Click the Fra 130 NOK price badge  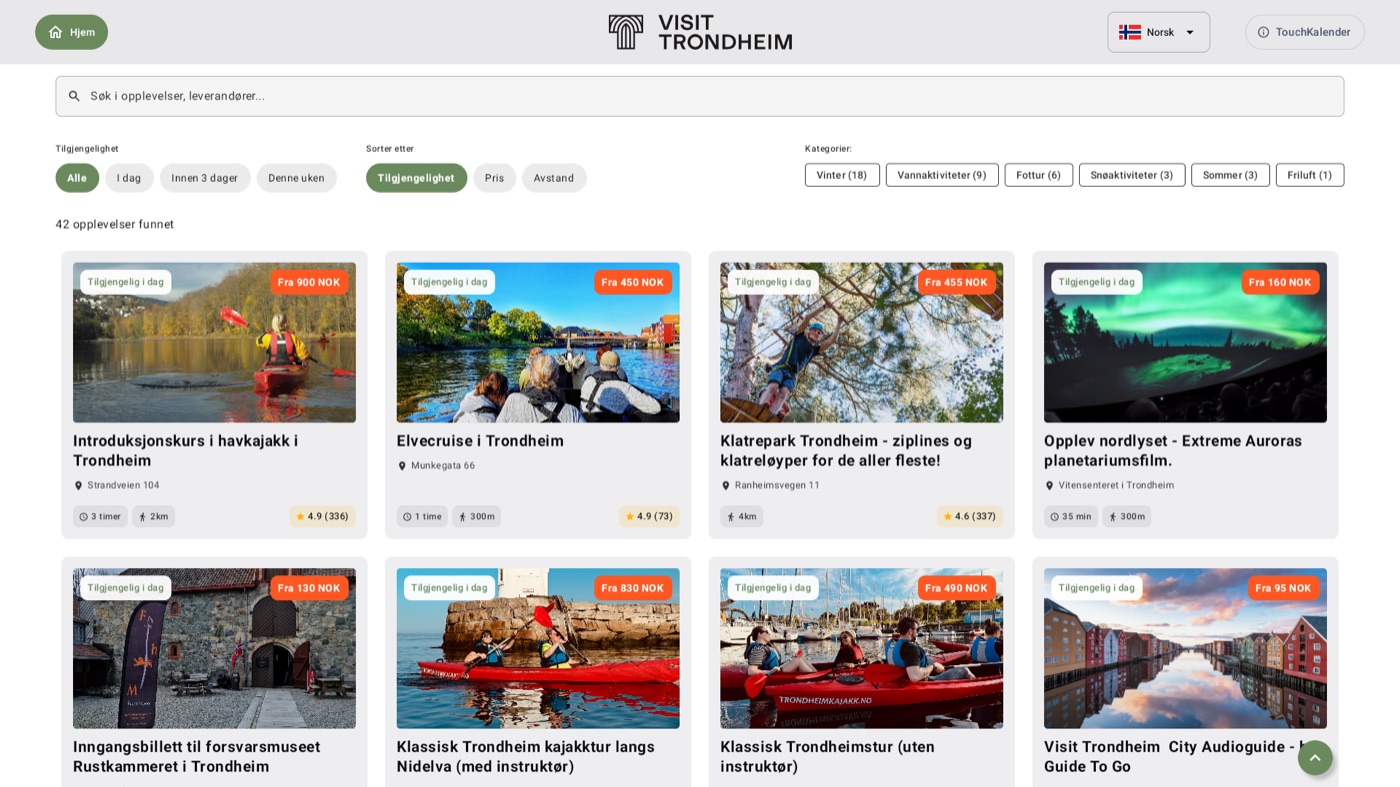coord(309,588)
